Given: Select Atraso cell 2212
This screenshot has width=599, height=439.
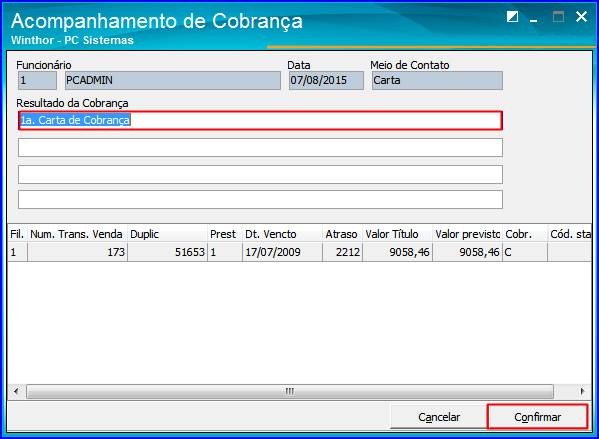Looking at the screenshot, I should click(x=342, y=252).
